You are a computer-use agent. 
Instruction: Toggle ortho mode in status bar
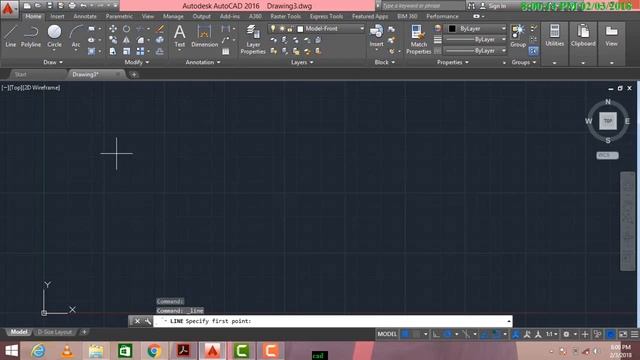pos(436,334)
